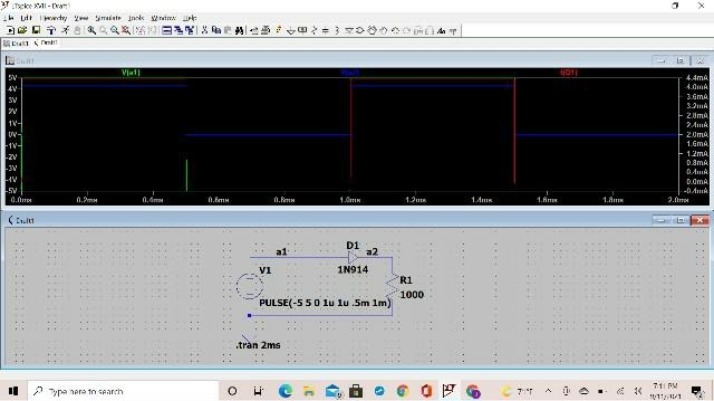Click the Zoom to Fit icon
The width and height of the screenshot is (714, 401).
pyautogui.click(x=126, y=30)
